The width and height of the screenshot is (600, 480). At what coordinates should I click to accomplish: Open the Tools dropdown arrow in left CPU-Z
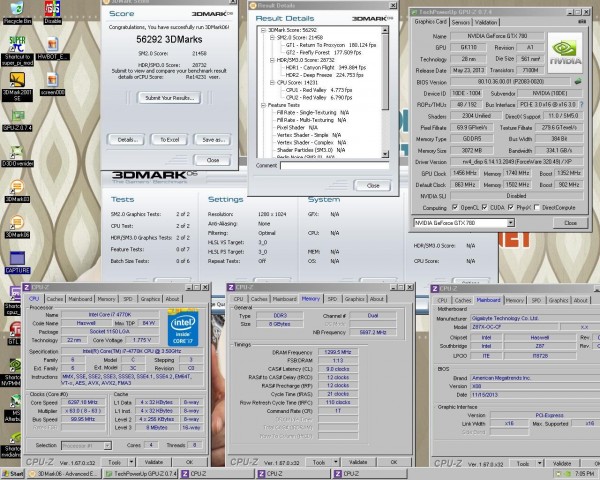(x=131, y=462)
